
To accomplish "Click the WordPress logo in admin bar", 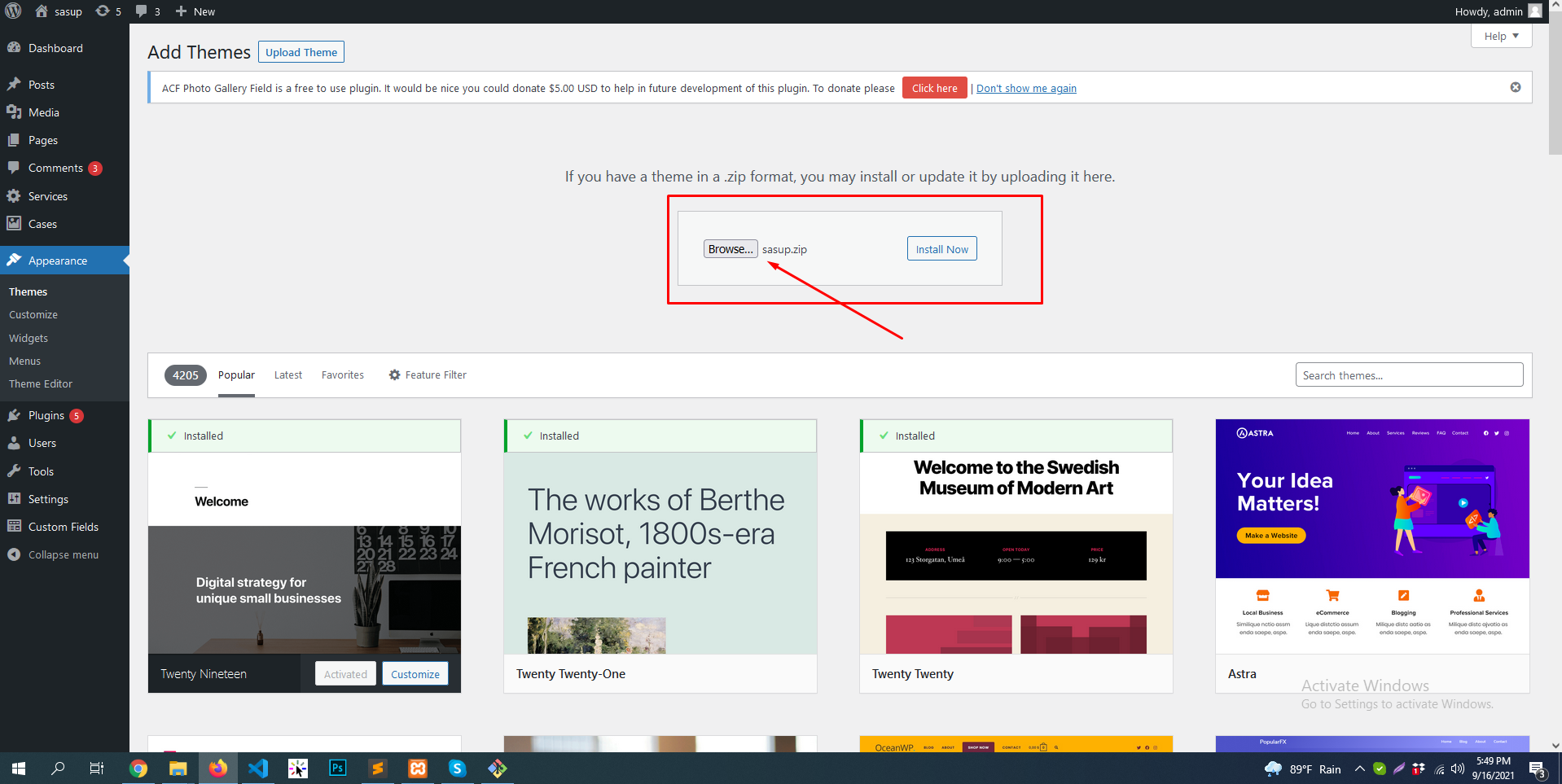I will (14, 11).
